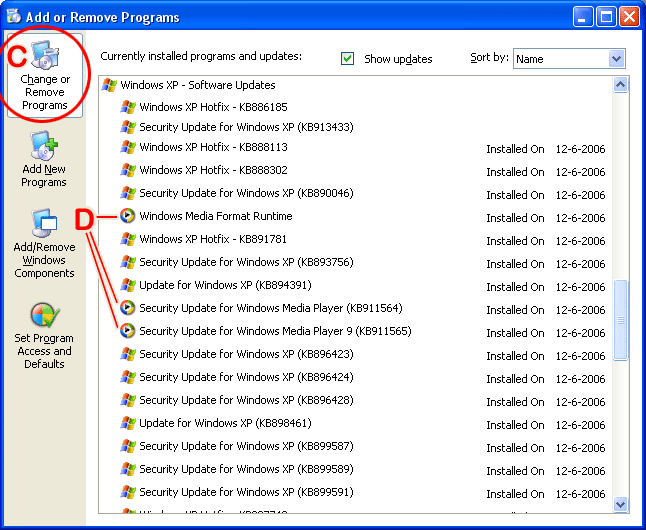Screen dimensions: 646x530
Task: Click Installed On label for KB888113
Action: (515, 149)
